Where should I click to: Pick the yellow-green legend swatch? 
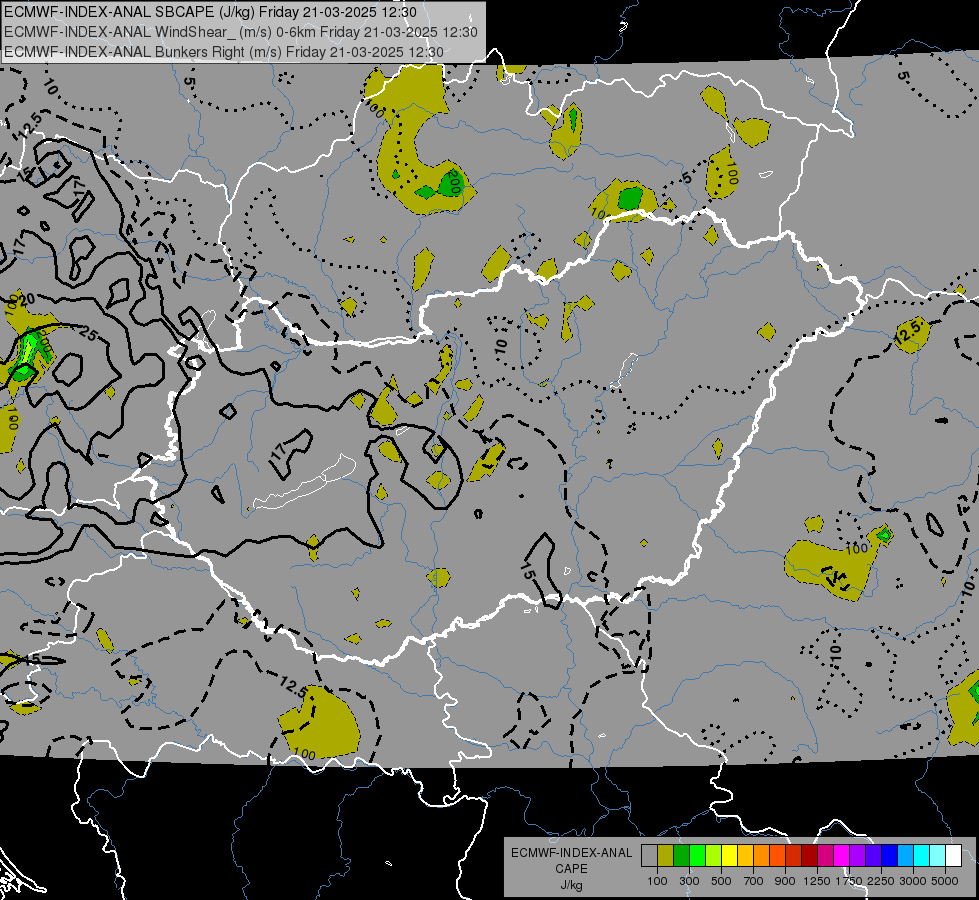pyautogui.click(x=714, y=856)
